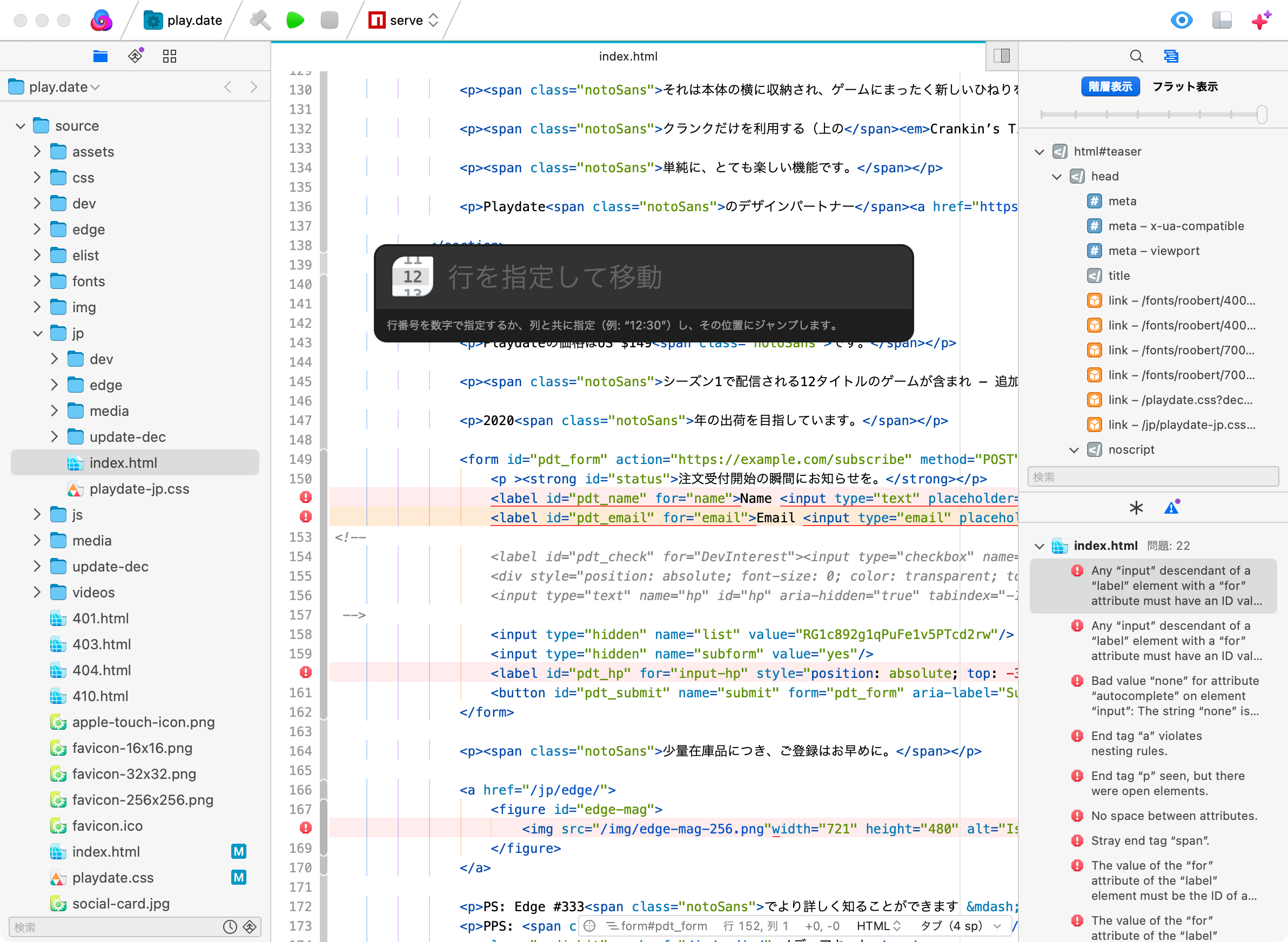The image size is (1288, 942).
Task: Click the bookmark/tag icon in file browser
Action: coord(135,56)
